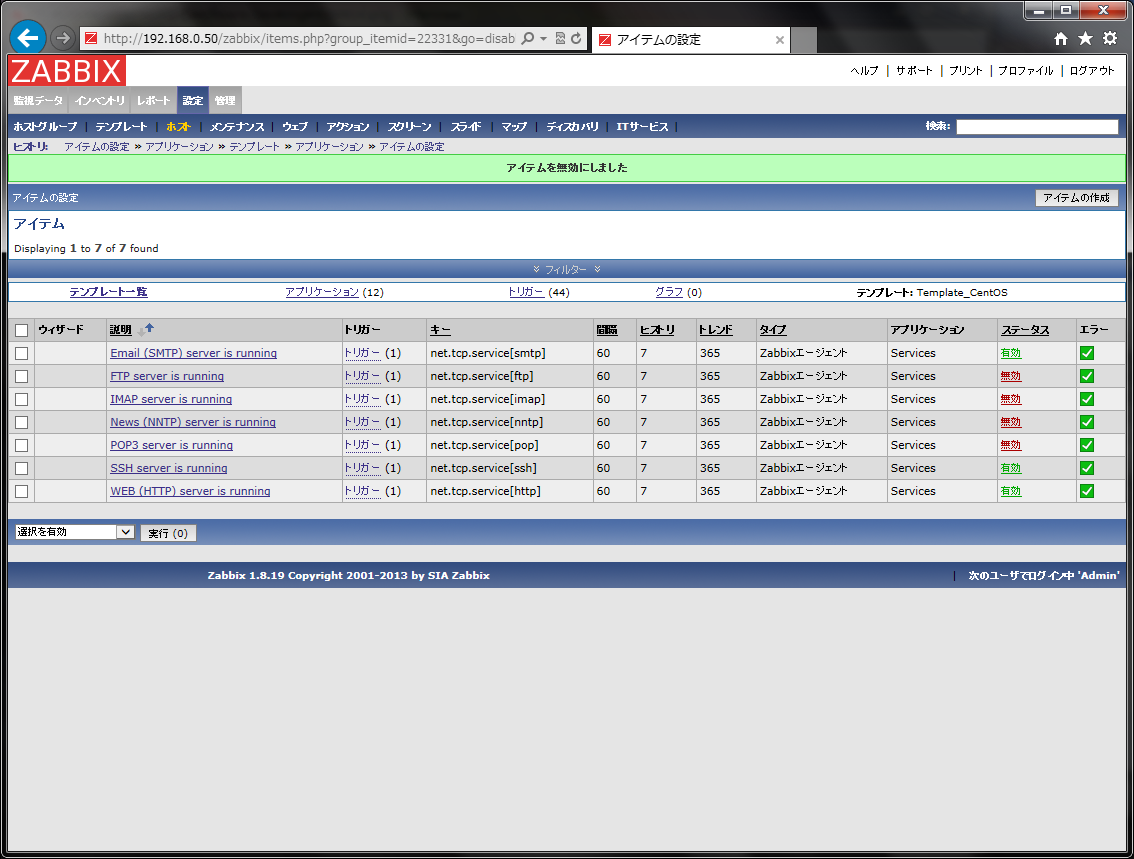Toggle 有効 status of SMTP item
This screenshot has width=1134, height=859.
point(1010,353)
